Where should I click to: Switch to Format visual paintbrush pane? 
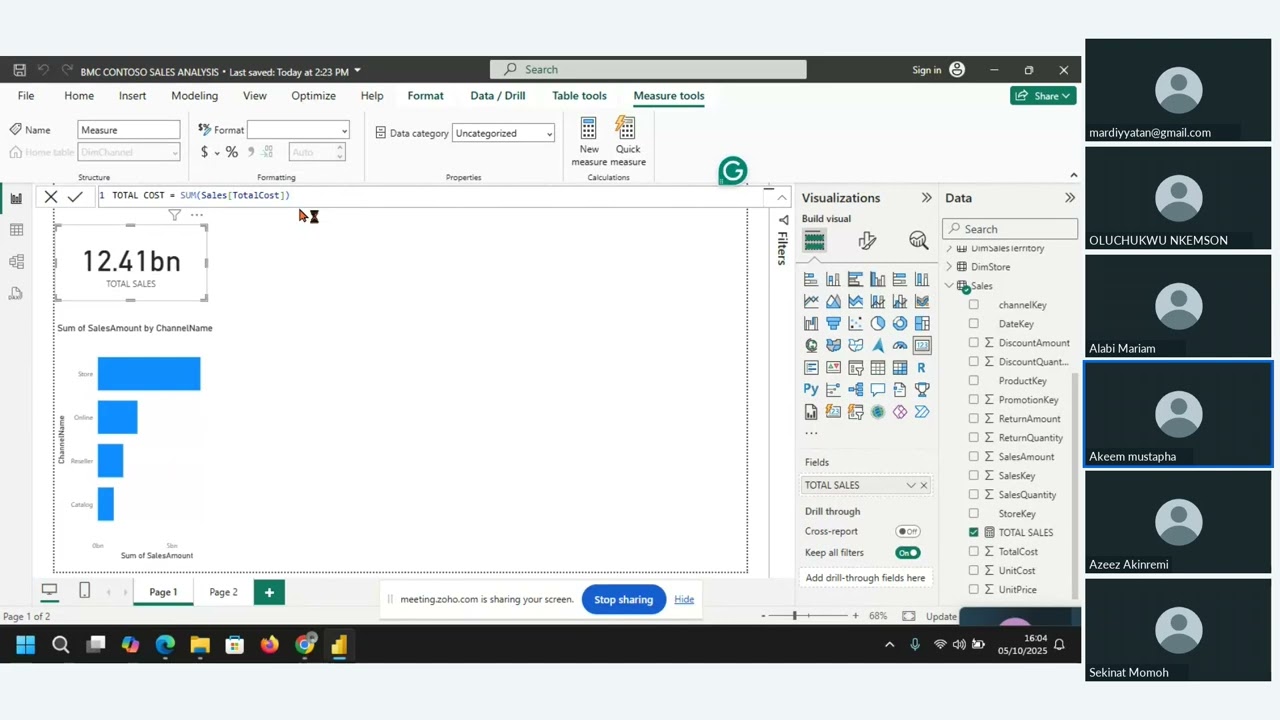pos(867,241)
